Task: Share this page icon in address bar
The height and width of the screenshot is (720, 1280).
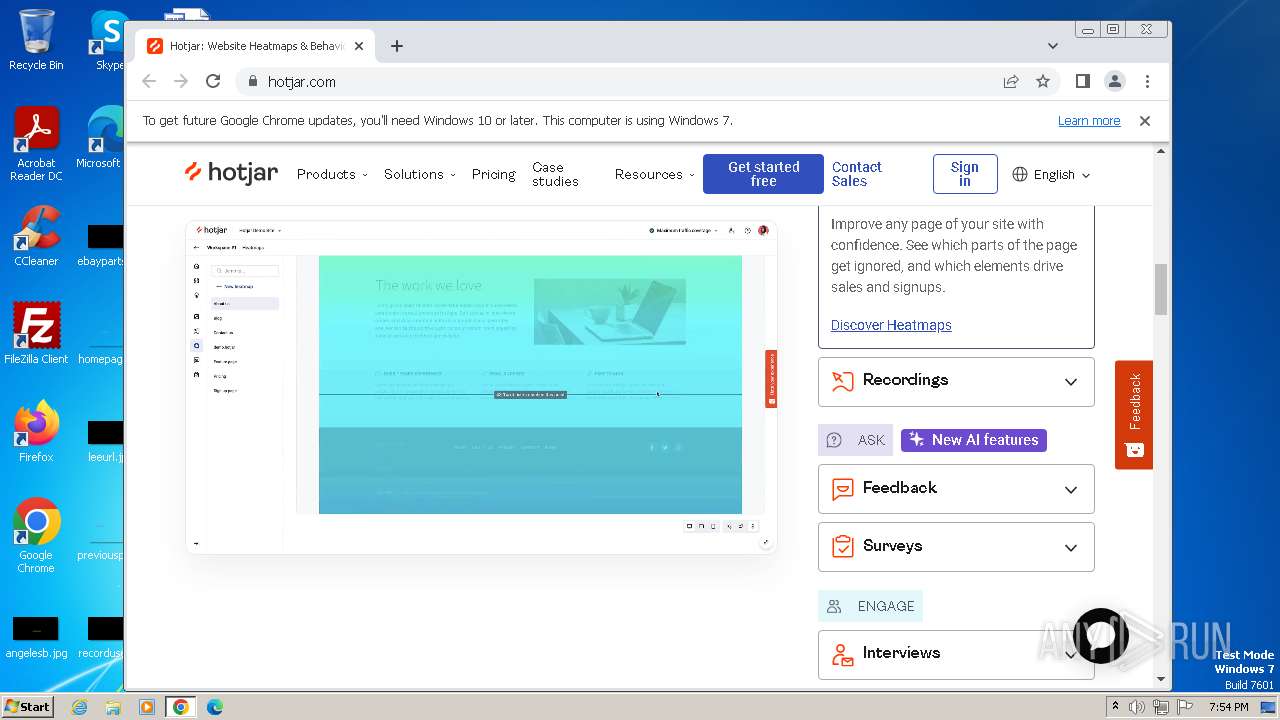Action: pyautogui.click(x=1011, y=81)
